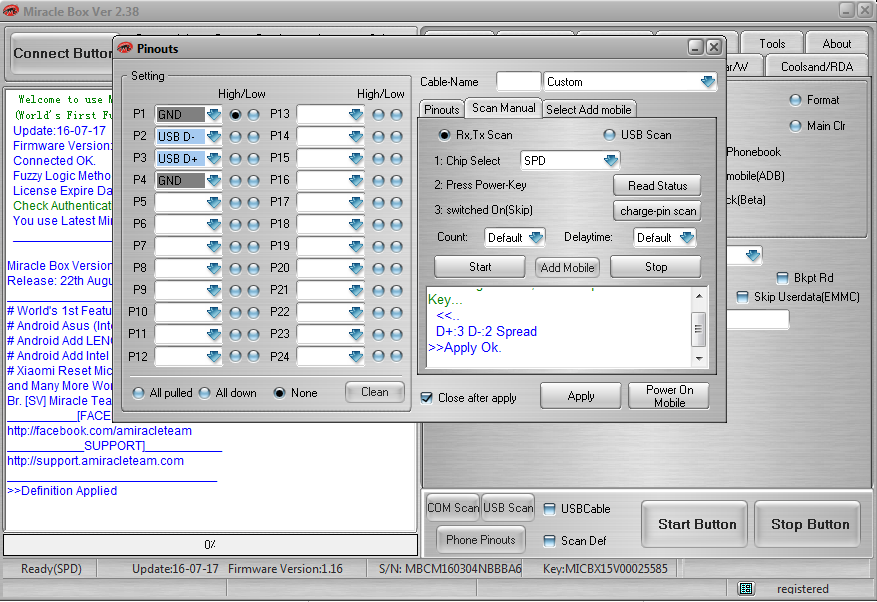Select the P13 High radio button

(x=379, y=114)
